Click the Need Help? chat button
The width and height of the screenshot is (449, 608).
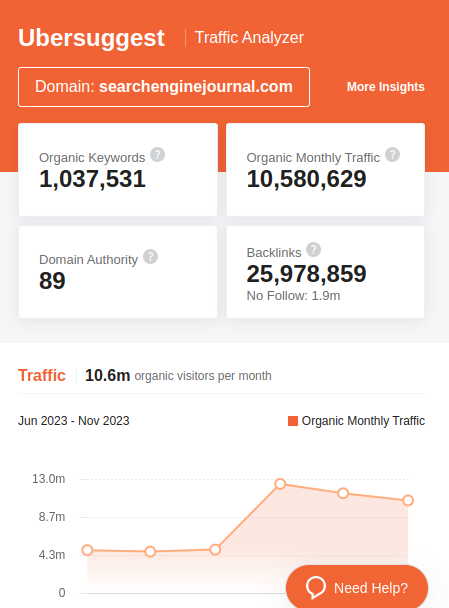(x=357, y=587)
